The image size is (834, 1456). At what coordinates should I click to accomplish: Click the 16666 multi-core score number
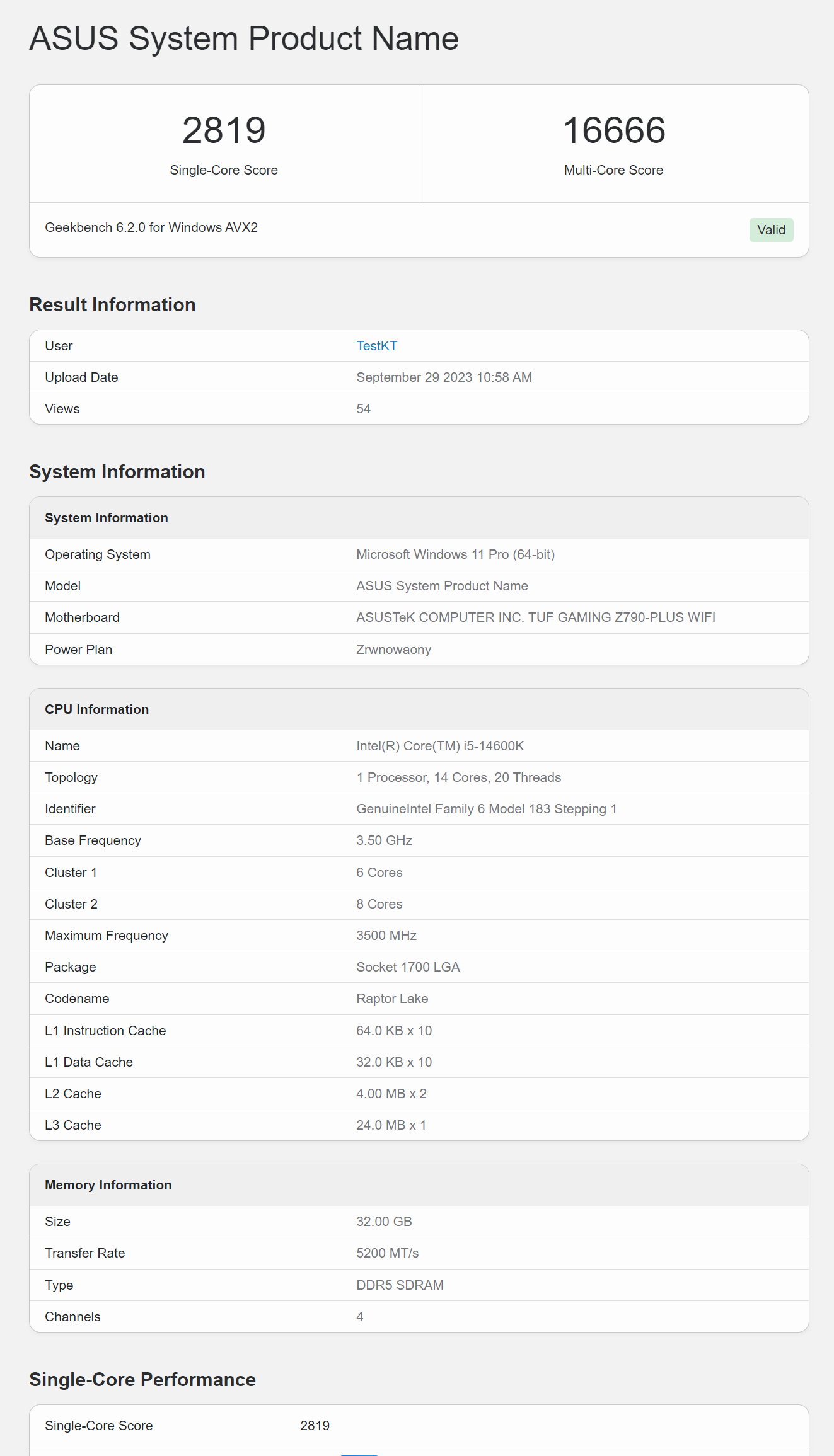613,130
